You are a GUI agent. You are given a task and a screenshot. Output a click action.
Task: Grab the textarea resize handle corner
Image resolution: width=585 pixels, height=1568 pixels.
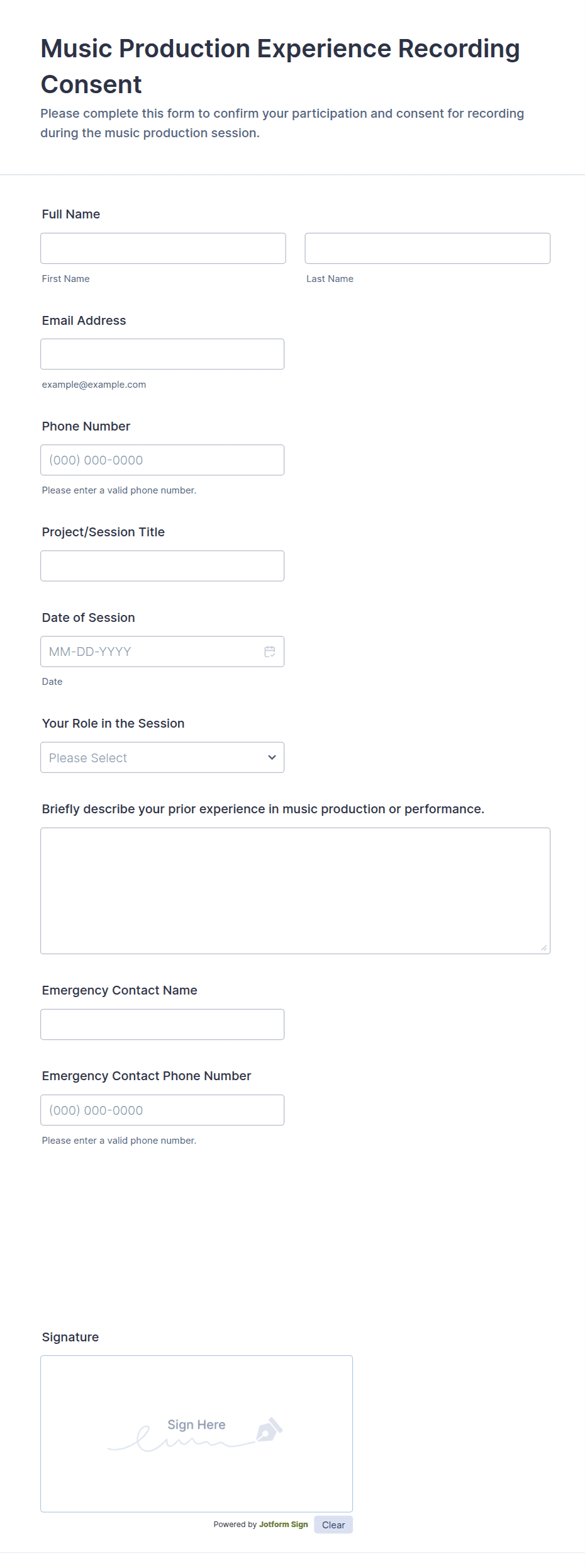click(544, 948)
